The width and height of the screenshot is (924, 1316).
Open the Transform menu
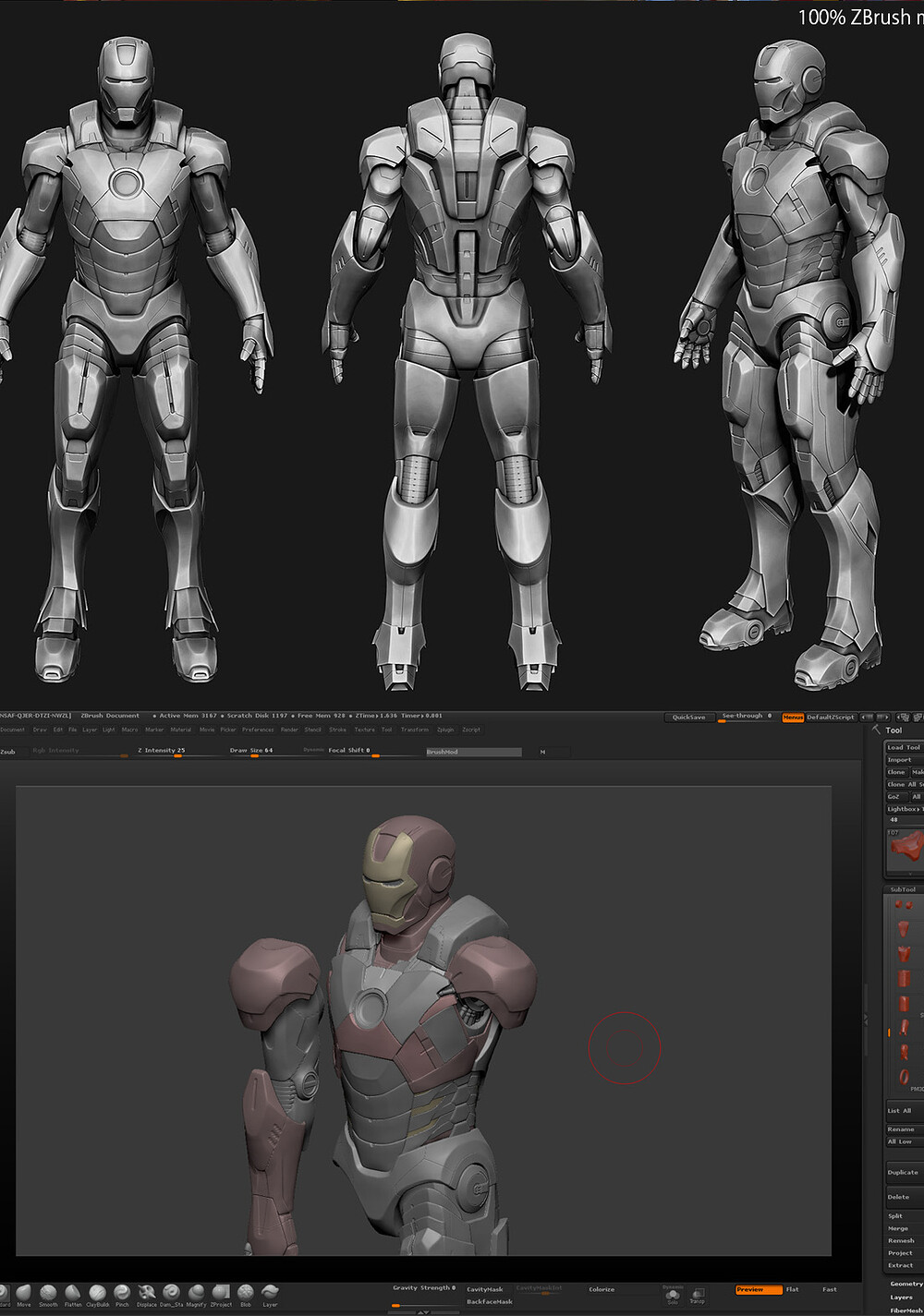415,730
